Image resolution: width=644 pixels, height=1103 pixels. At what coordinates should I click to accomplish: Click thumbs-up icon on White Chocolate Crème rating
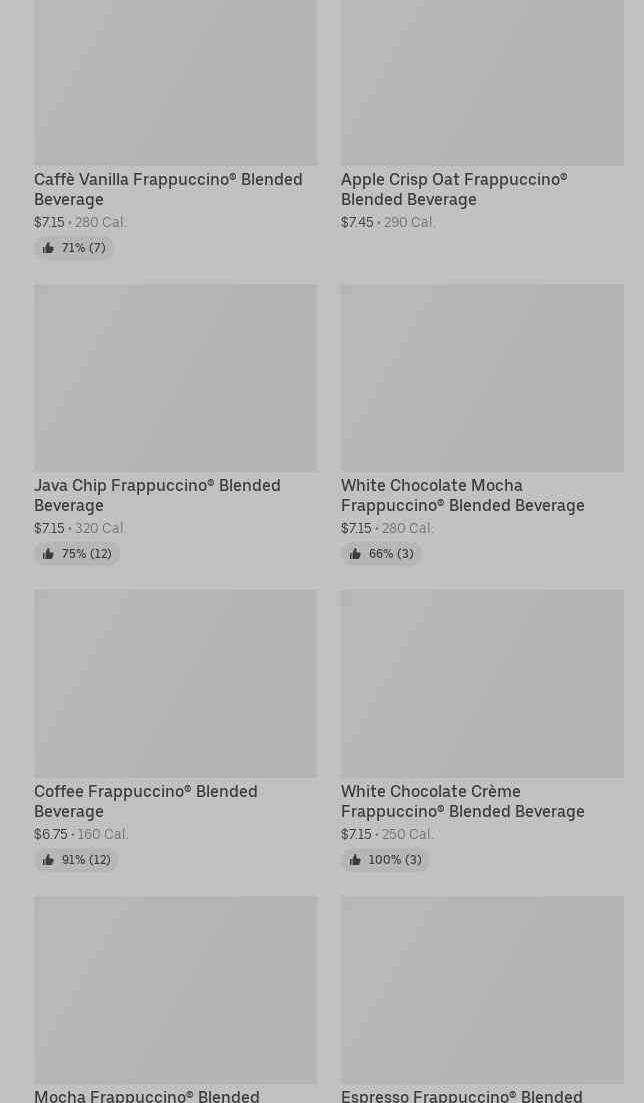pos(355,860)
